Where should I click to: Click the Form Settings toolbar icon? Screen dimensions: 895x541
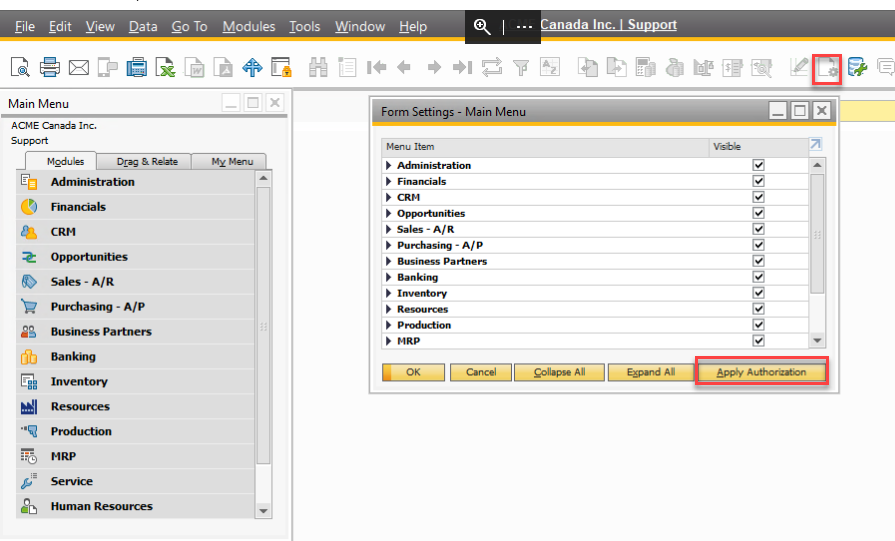coord(827,68)
